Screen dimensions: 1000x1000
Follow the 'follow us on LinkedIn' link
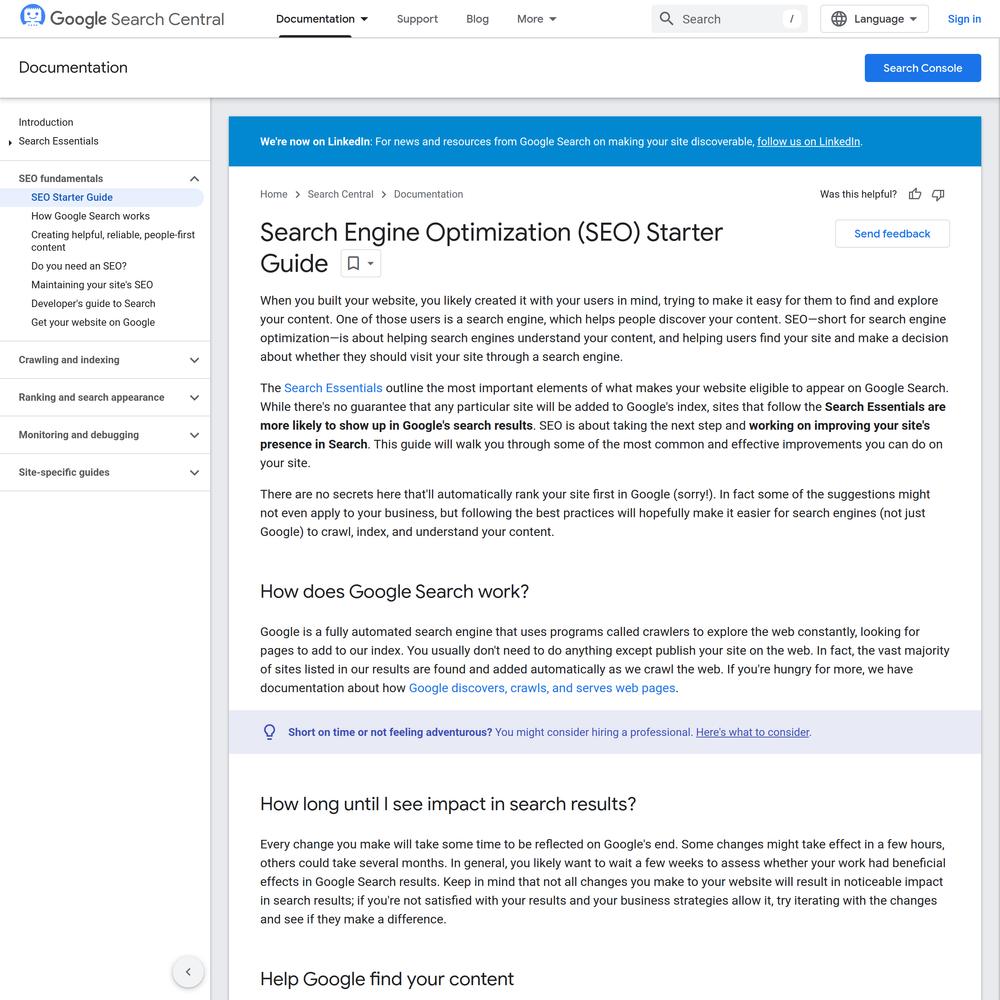pos(808,142)
